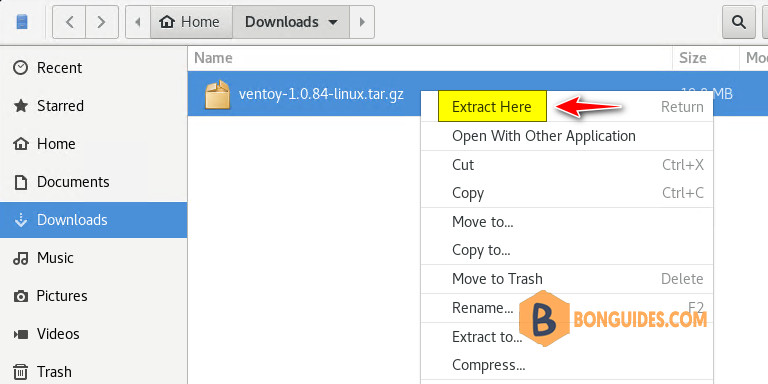Click the Home path bar button

point(191,22)
